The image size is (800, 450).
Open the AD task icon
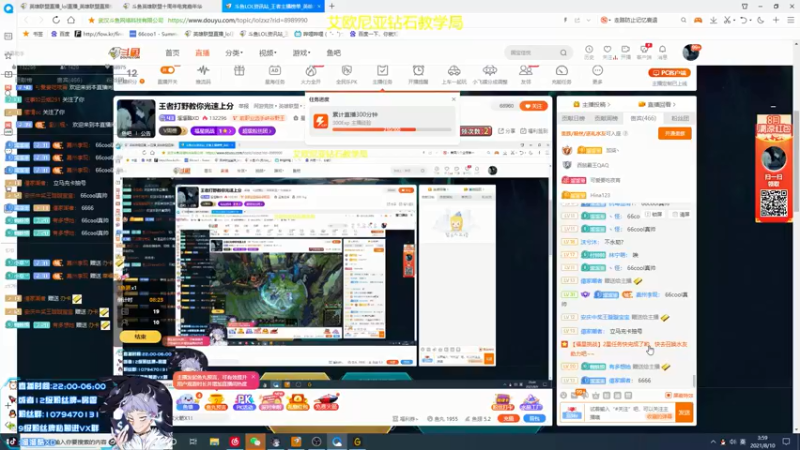(x=274, y=70)
